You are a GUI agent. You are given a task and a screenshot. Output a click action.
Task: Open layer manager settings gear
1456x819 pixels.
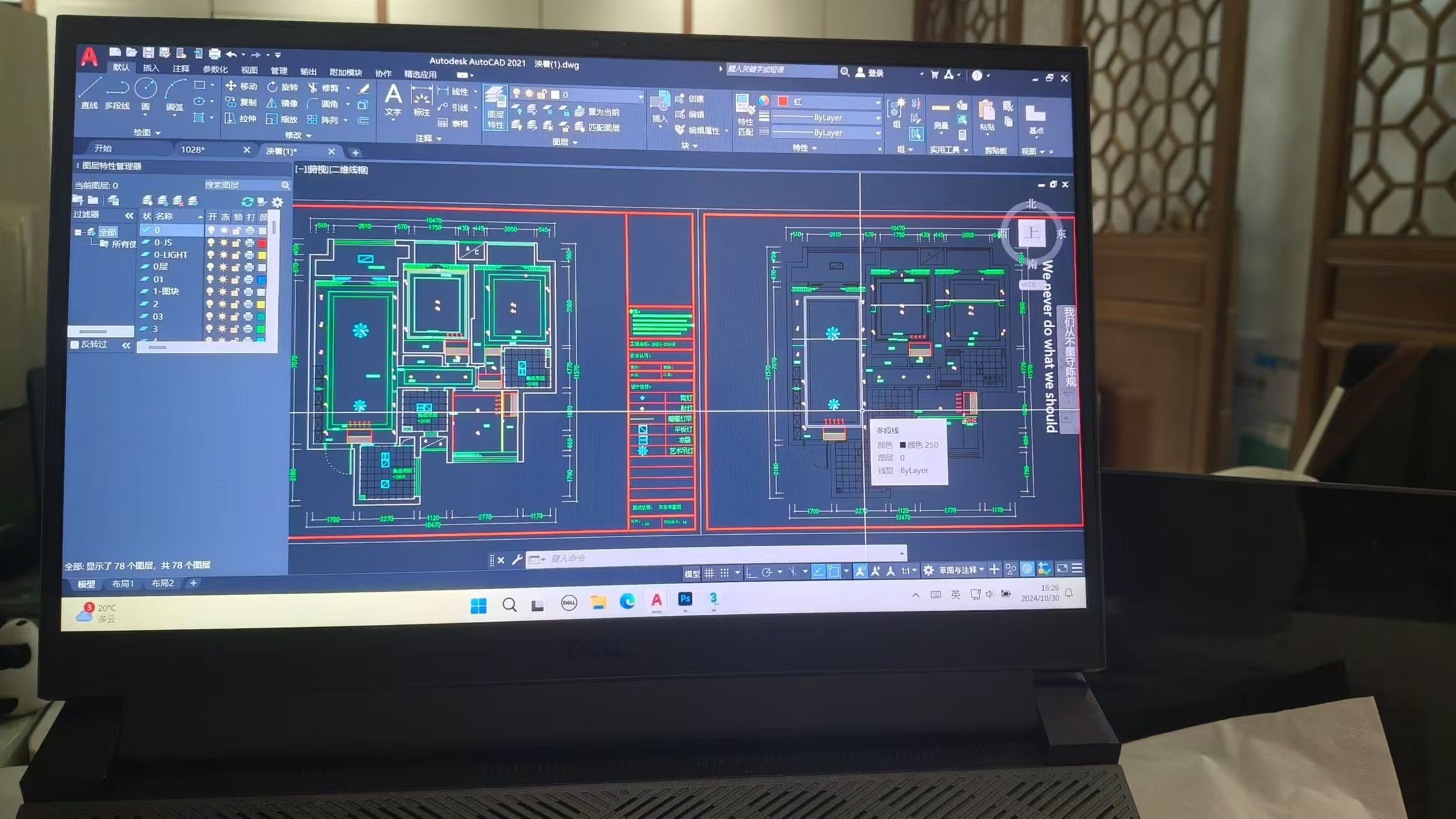277,202
